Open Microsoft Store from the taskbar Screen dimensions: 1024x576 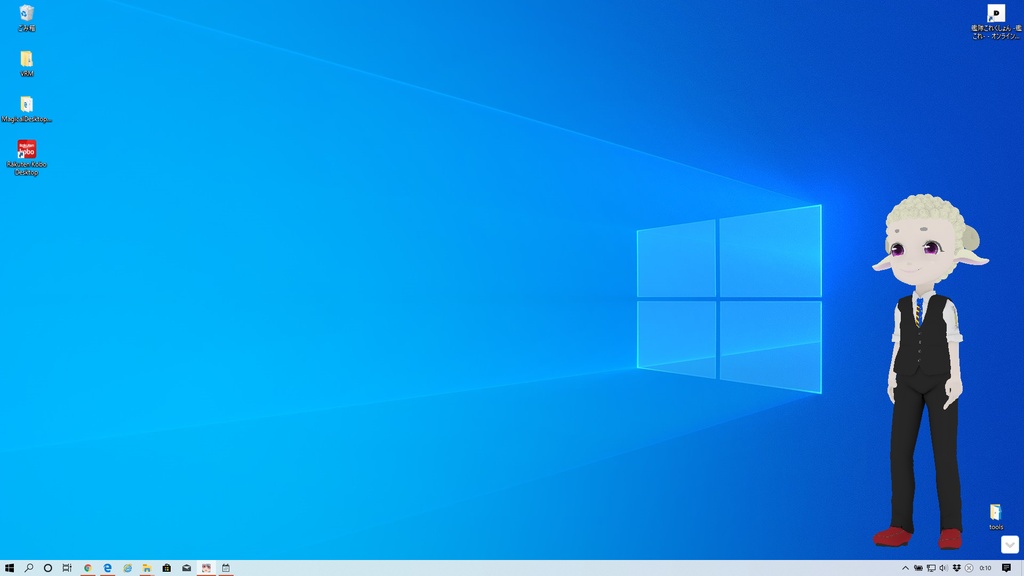click(167, 568)
